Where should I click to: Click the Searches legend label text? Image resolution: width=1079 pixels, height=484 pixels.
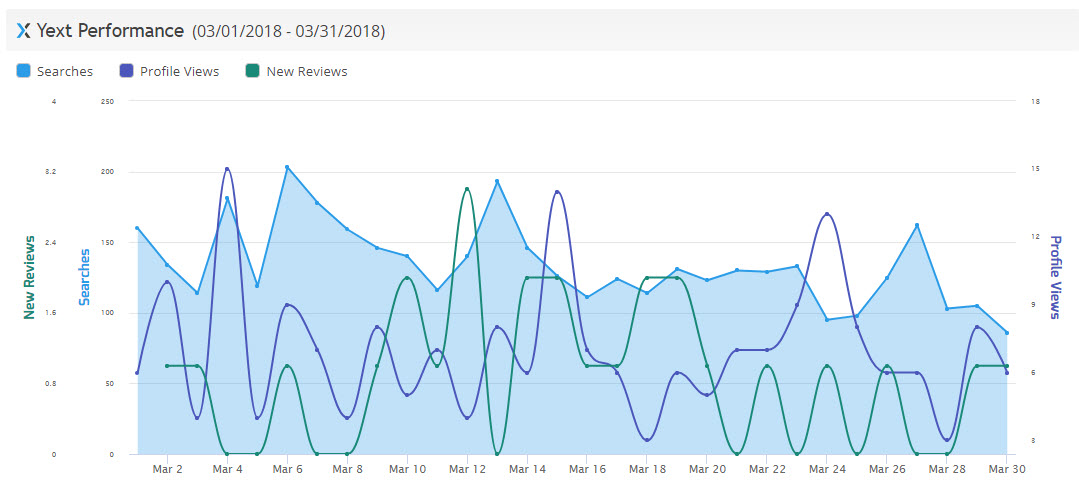[65, 71]
